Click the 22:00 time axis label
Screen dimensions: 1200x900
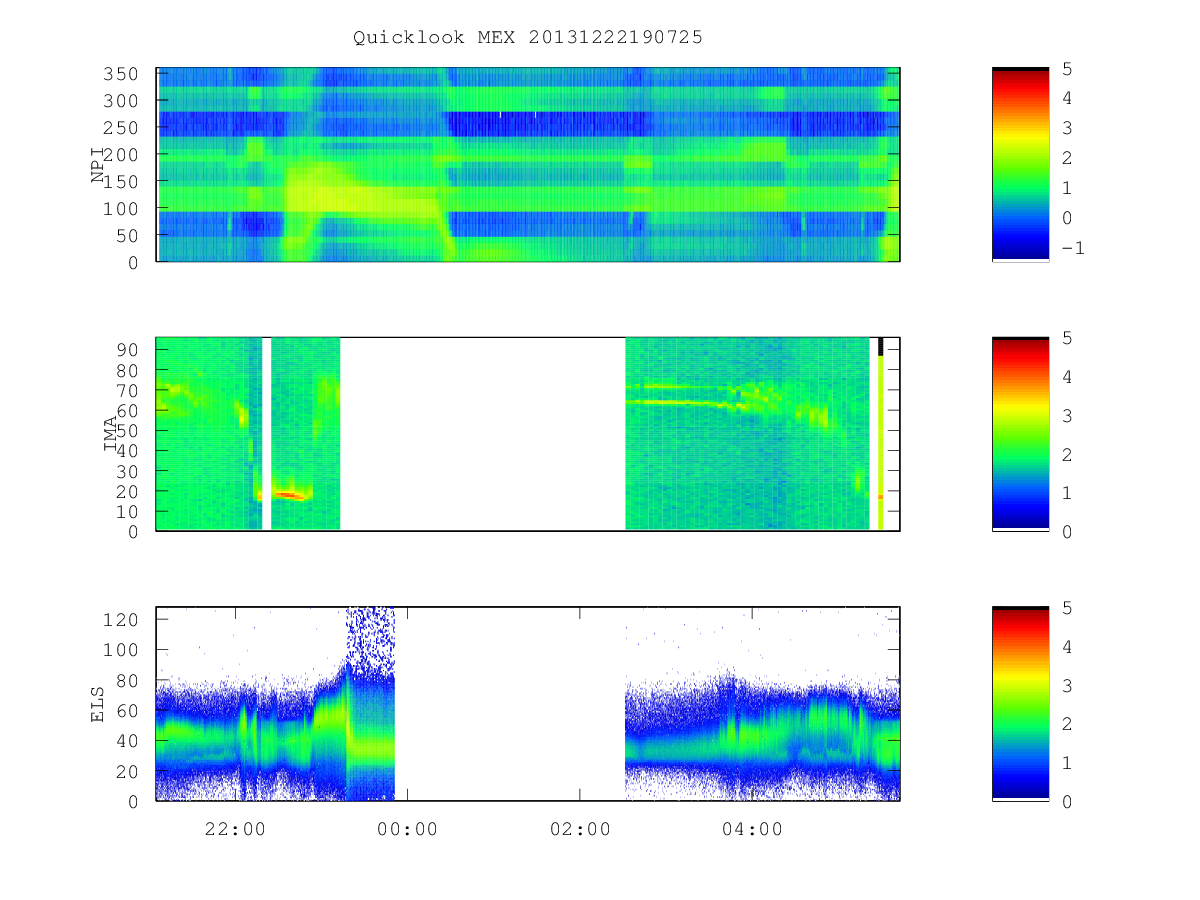[x=236, y=829]
